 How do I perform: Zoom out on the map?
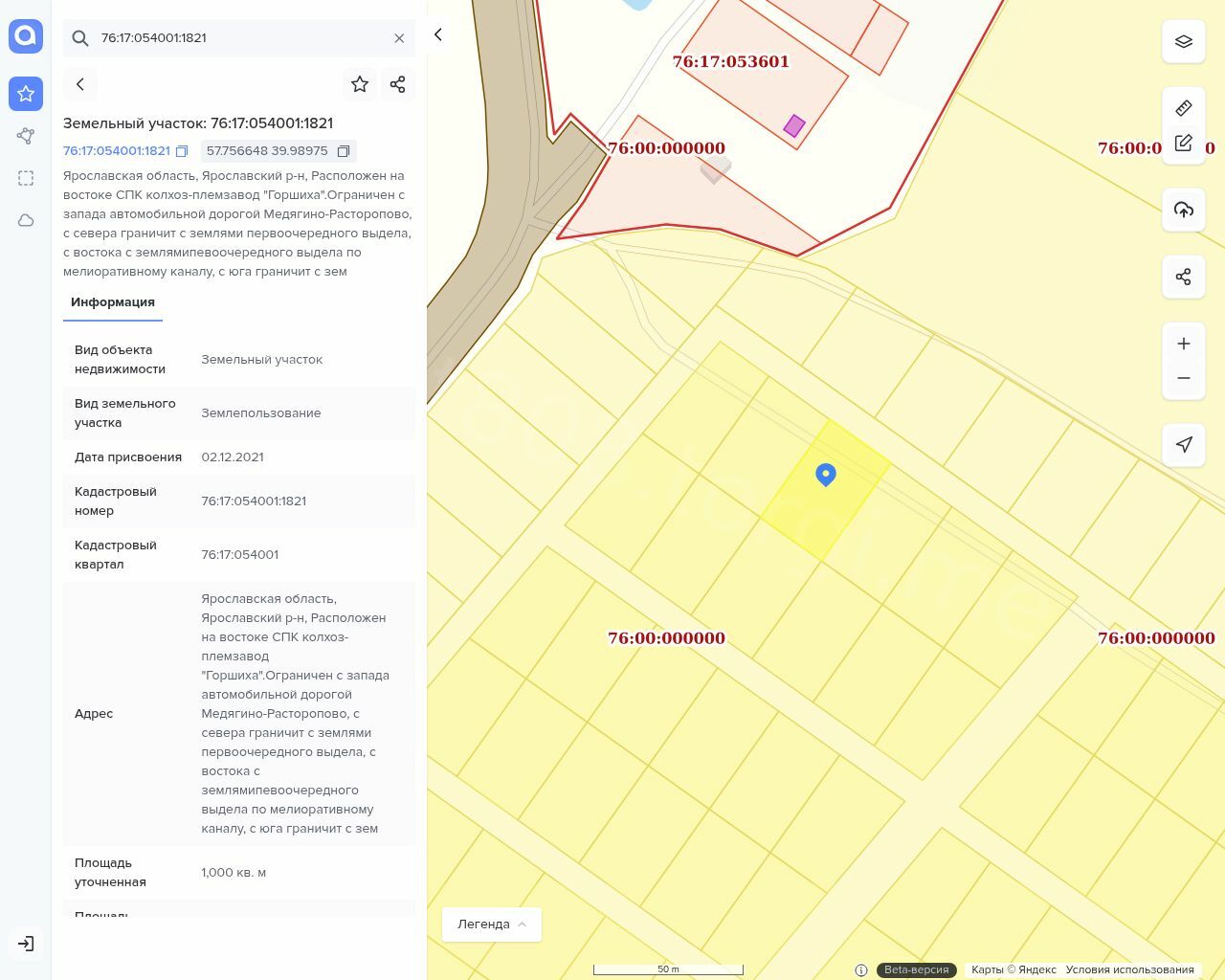pos(1183,378)
